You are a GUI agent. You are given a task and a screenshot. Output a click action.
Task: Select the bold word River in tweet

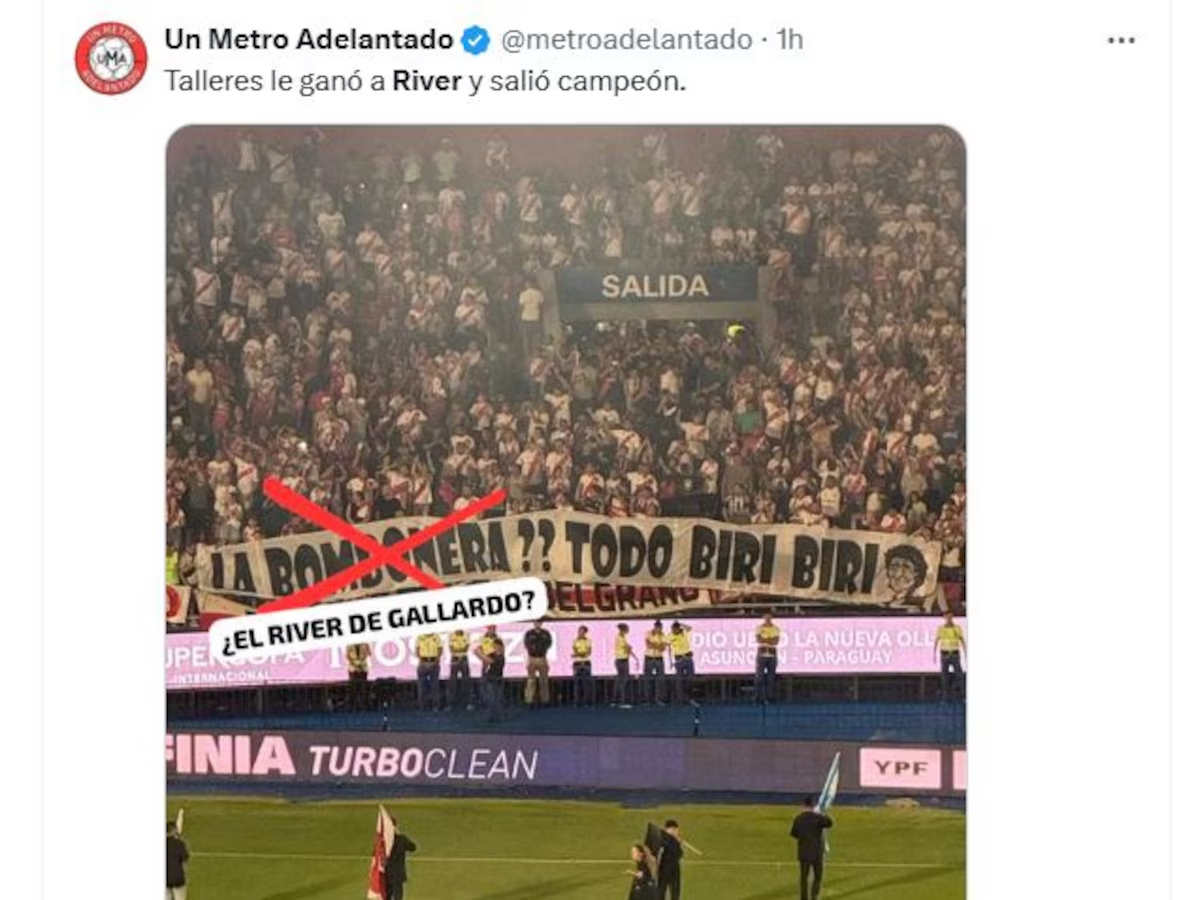point(427,81)
